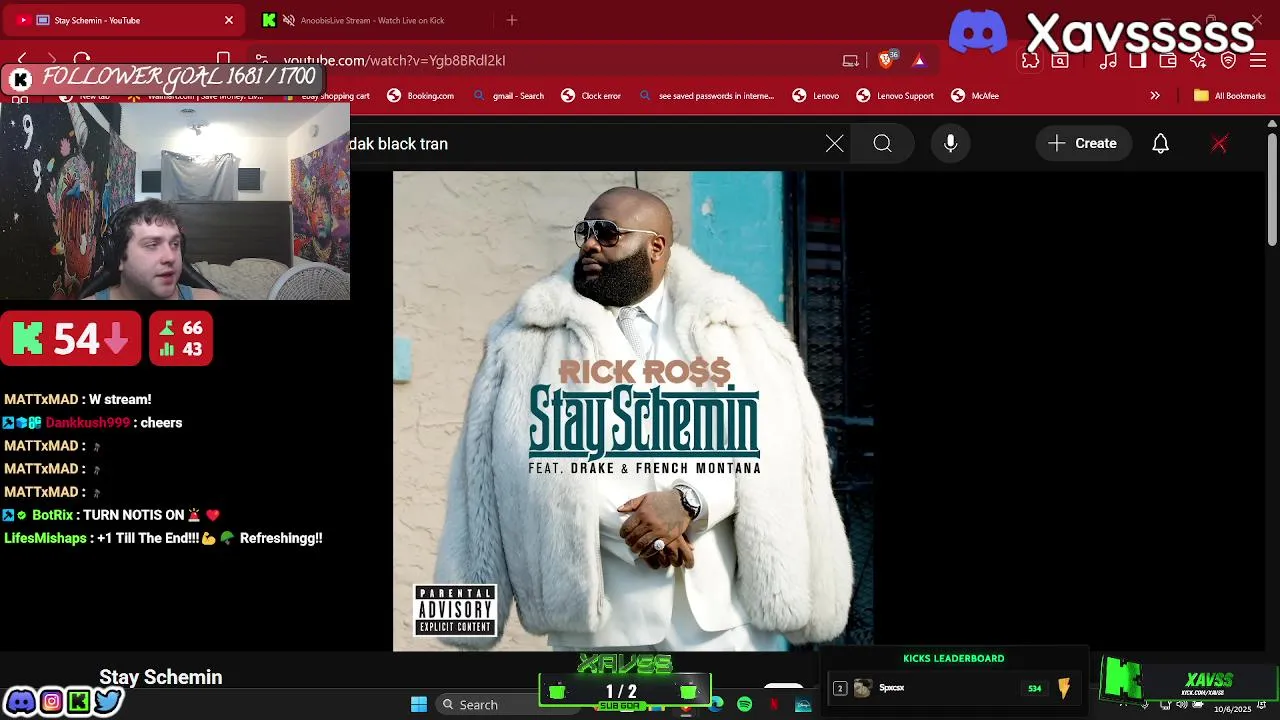Open the gmail - Search bookmark
The width and height of the screenshot is (1280, 720).
(508, 96)
